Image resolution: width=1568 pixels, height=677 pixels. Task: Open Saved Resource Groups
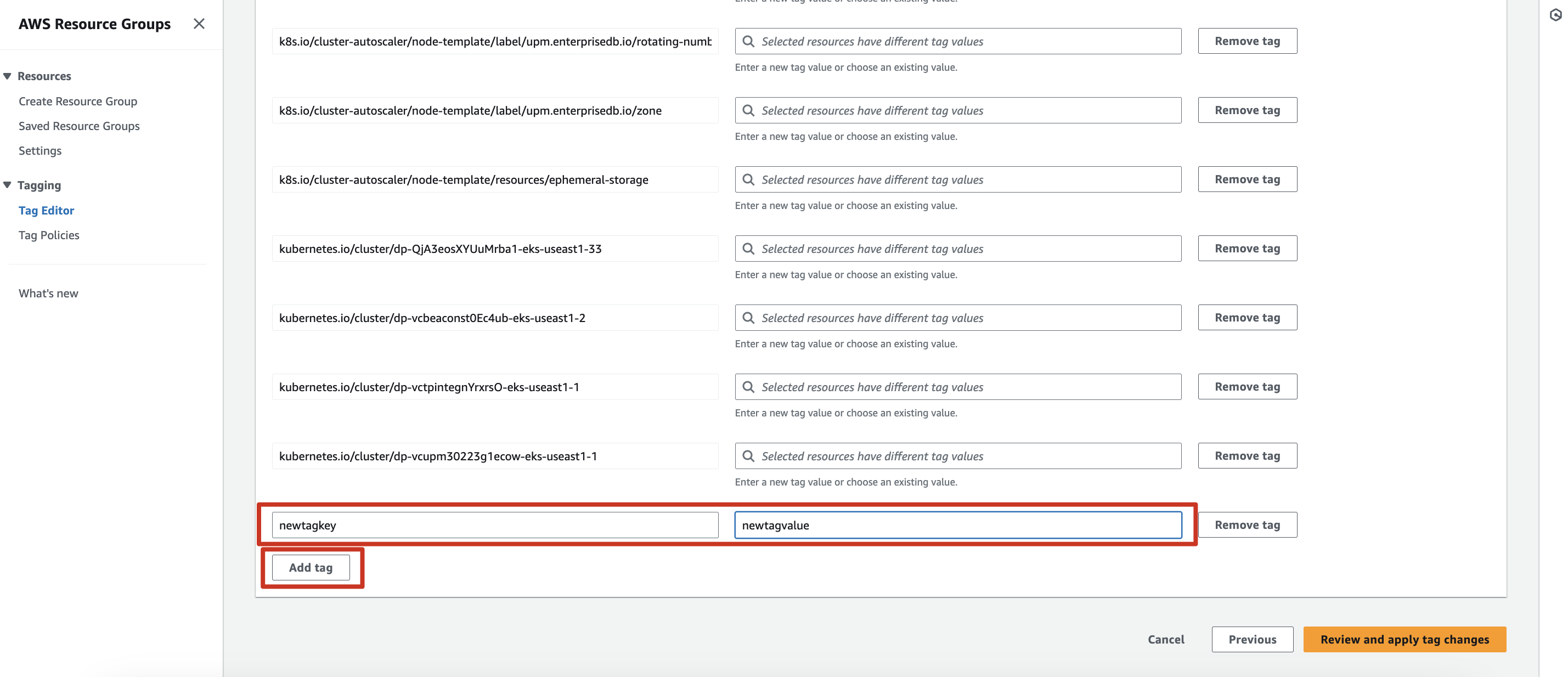pos(79,126)
